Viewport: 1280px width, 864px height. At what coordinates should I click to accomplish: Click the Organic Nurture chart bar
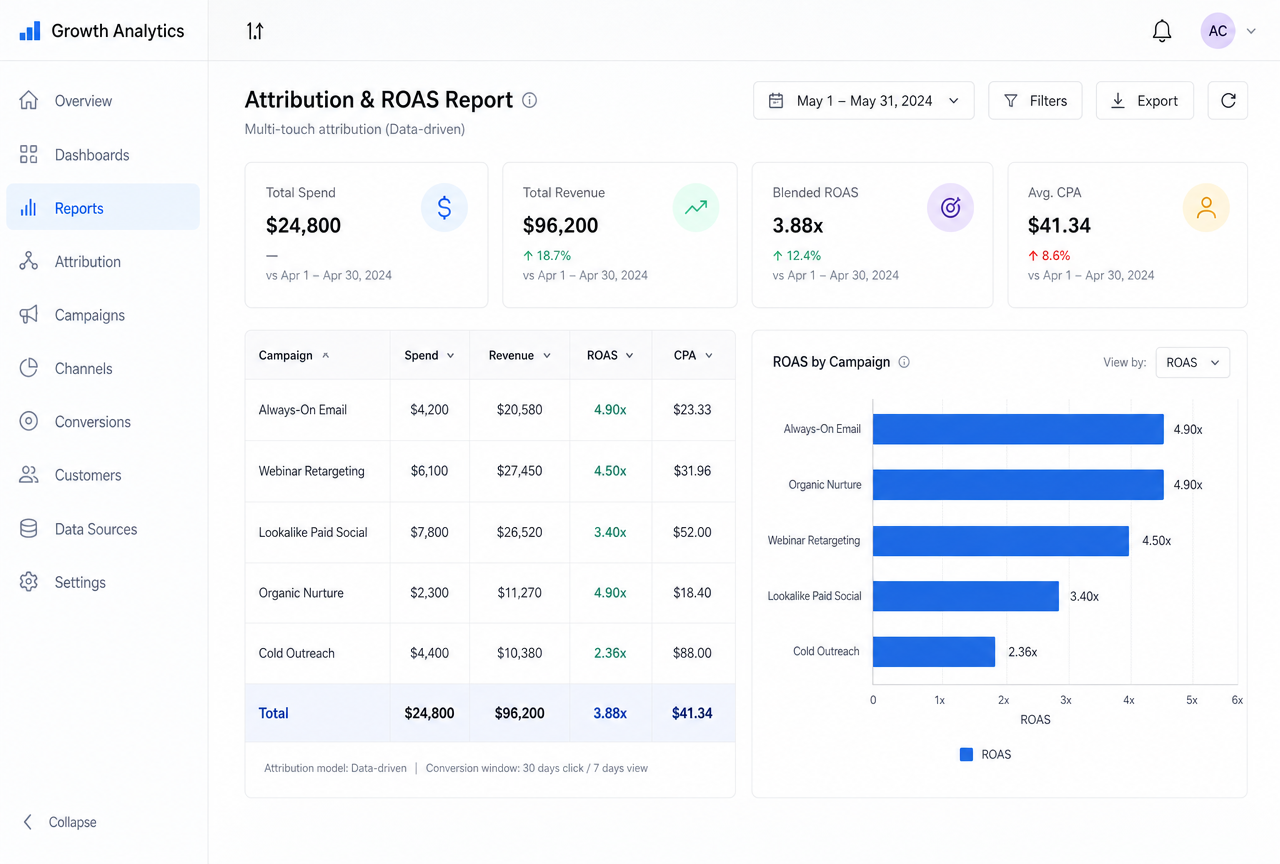point(1018,485)
